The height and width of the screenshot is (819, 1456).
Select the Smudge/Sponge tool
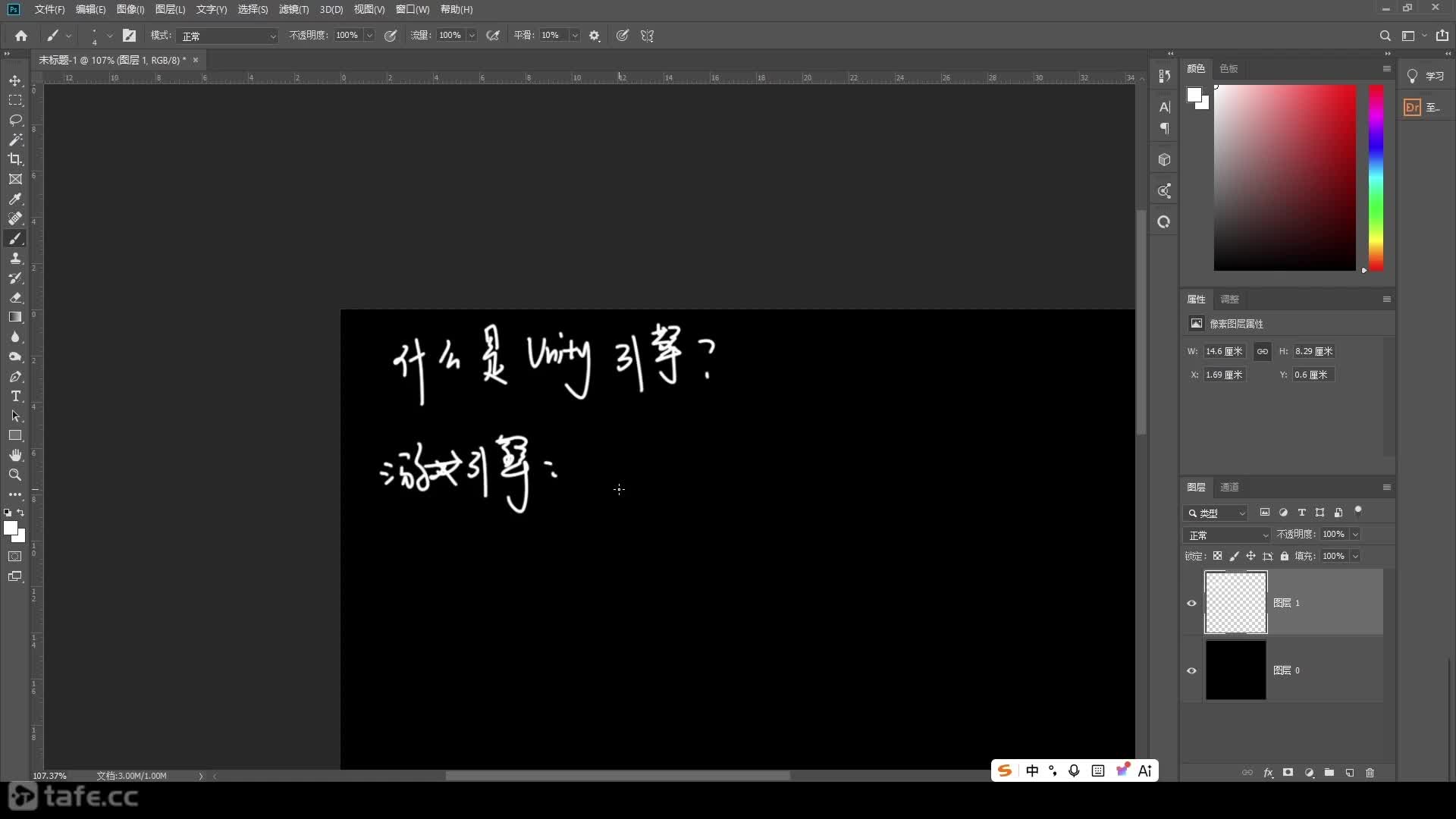tap(15, 356)
